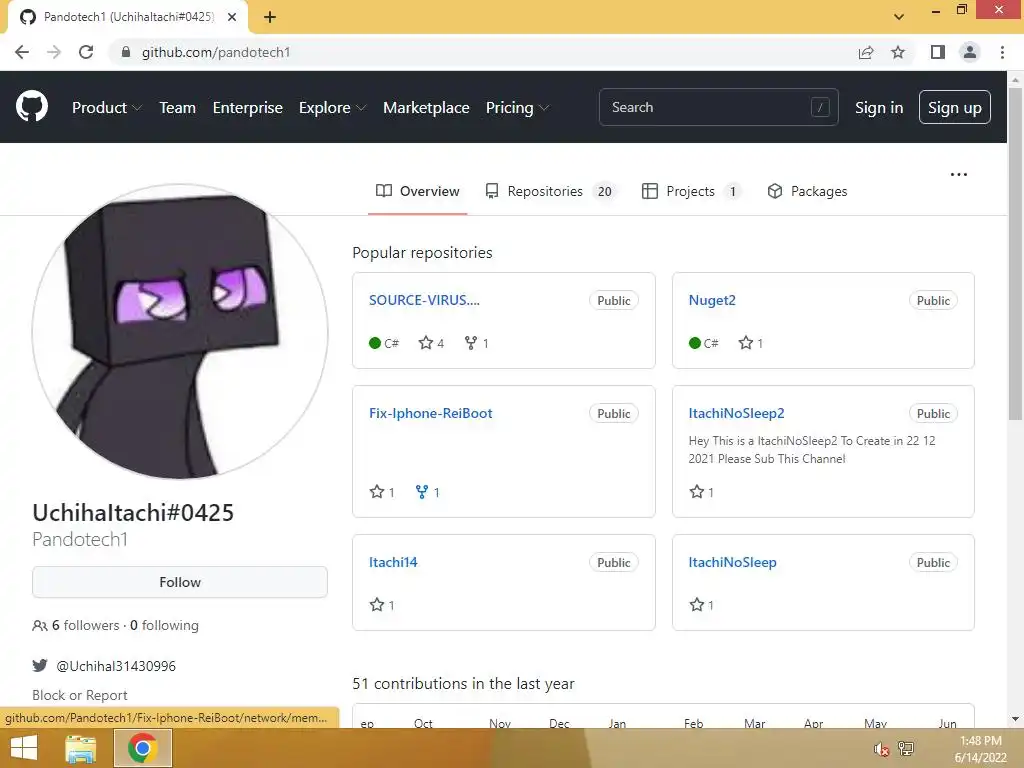Open the Chrome profile avatar icon
Screen dimensions: 1024x768
tap(970, 52)
